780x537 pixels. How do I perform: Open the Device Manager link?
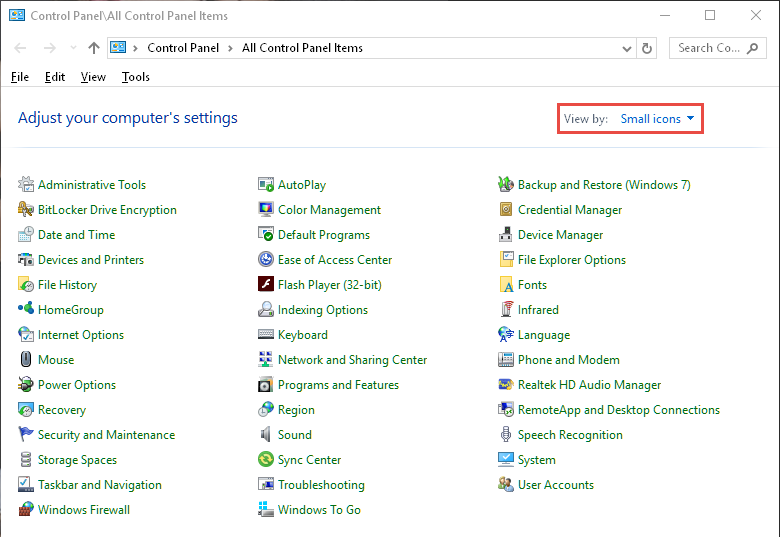coord(560,235)
